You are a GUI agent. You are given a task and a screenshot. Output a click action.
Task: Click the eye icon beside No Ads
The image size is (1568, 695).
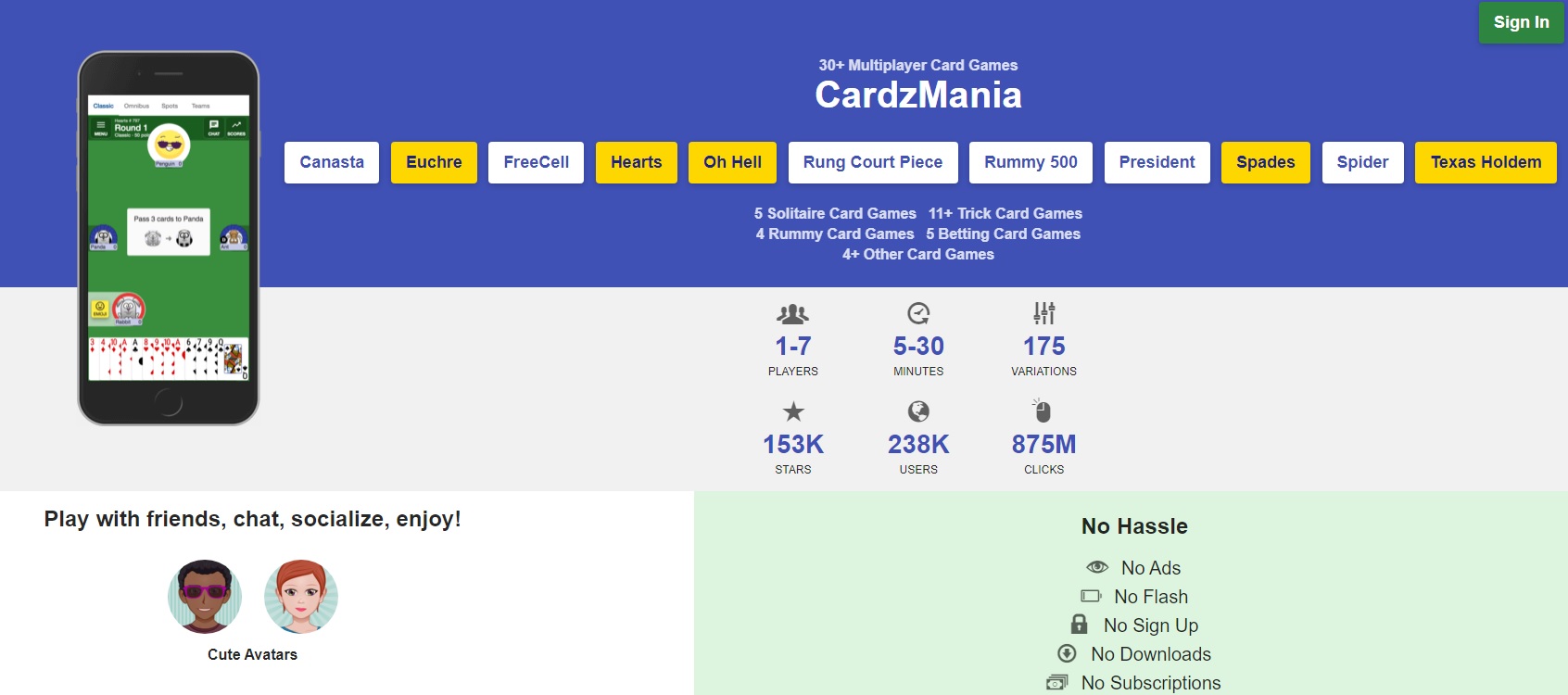pos(1097,567)
